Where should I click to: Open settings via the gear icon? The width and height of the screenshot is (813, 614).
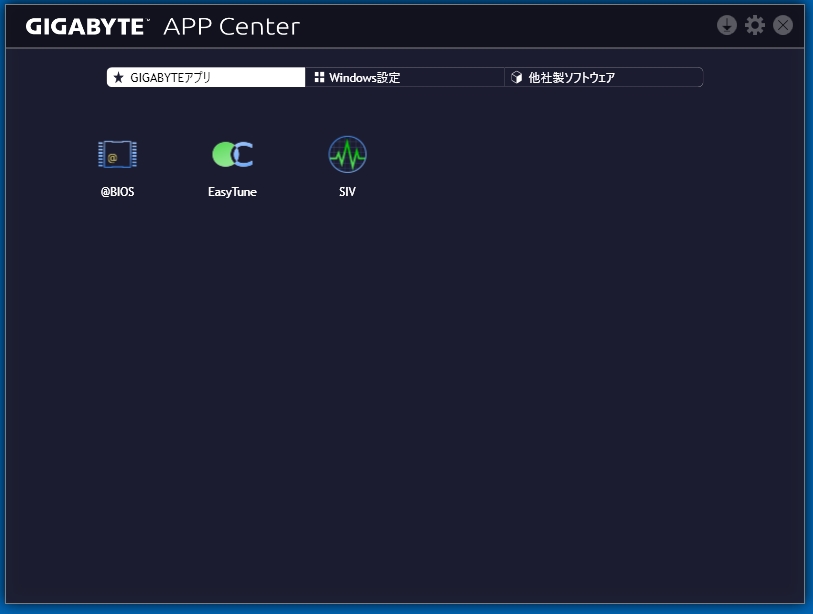tap(755, 25)
